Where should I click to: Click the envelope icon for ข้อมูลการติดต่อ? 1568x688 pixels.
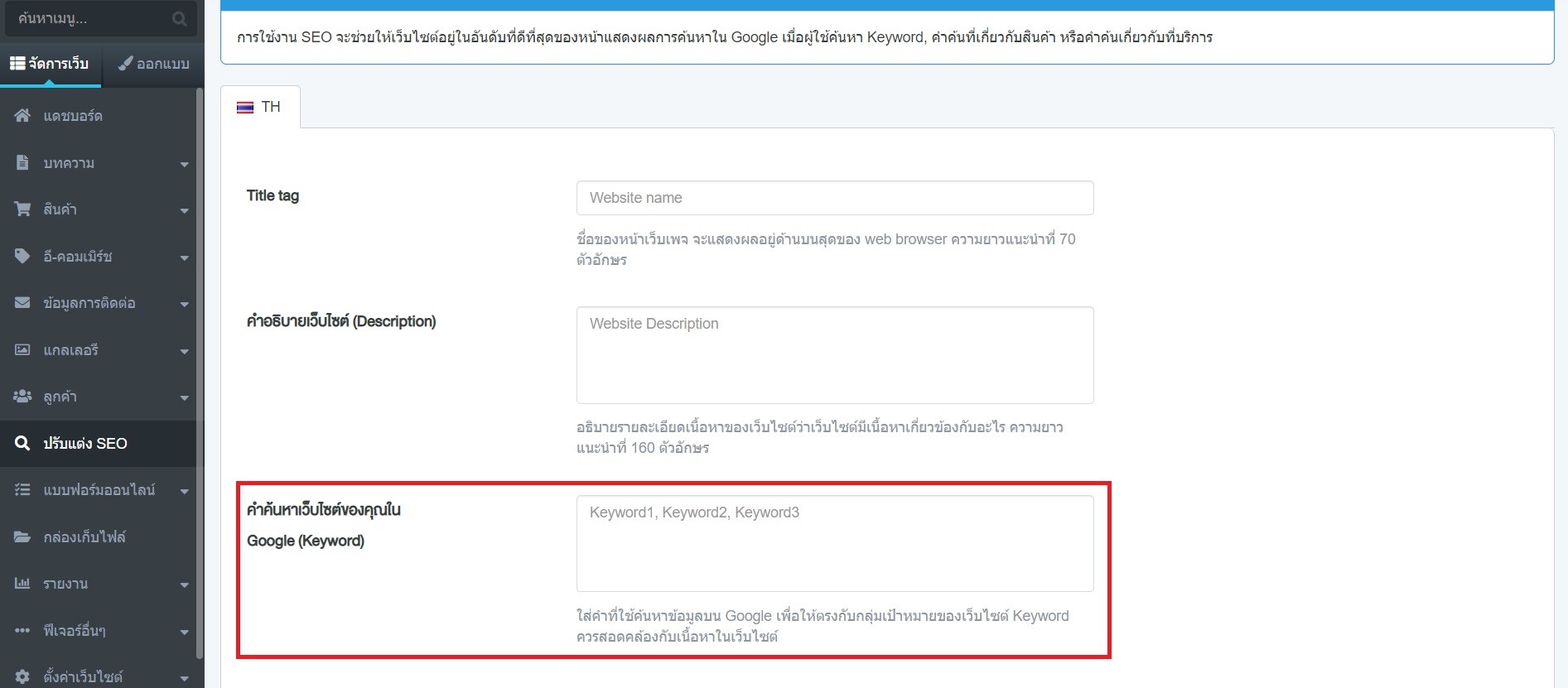coord(22,303)
